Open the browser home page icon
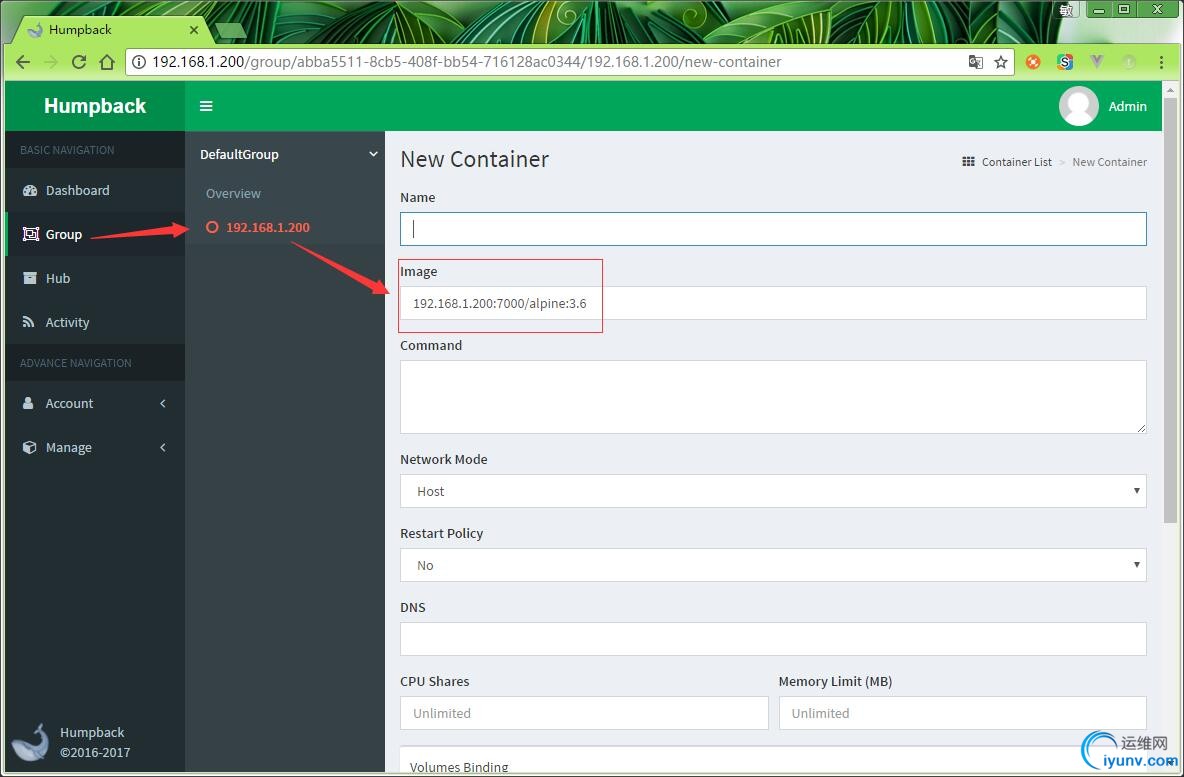Screen dimensions: 1184x777 (107, 62)
